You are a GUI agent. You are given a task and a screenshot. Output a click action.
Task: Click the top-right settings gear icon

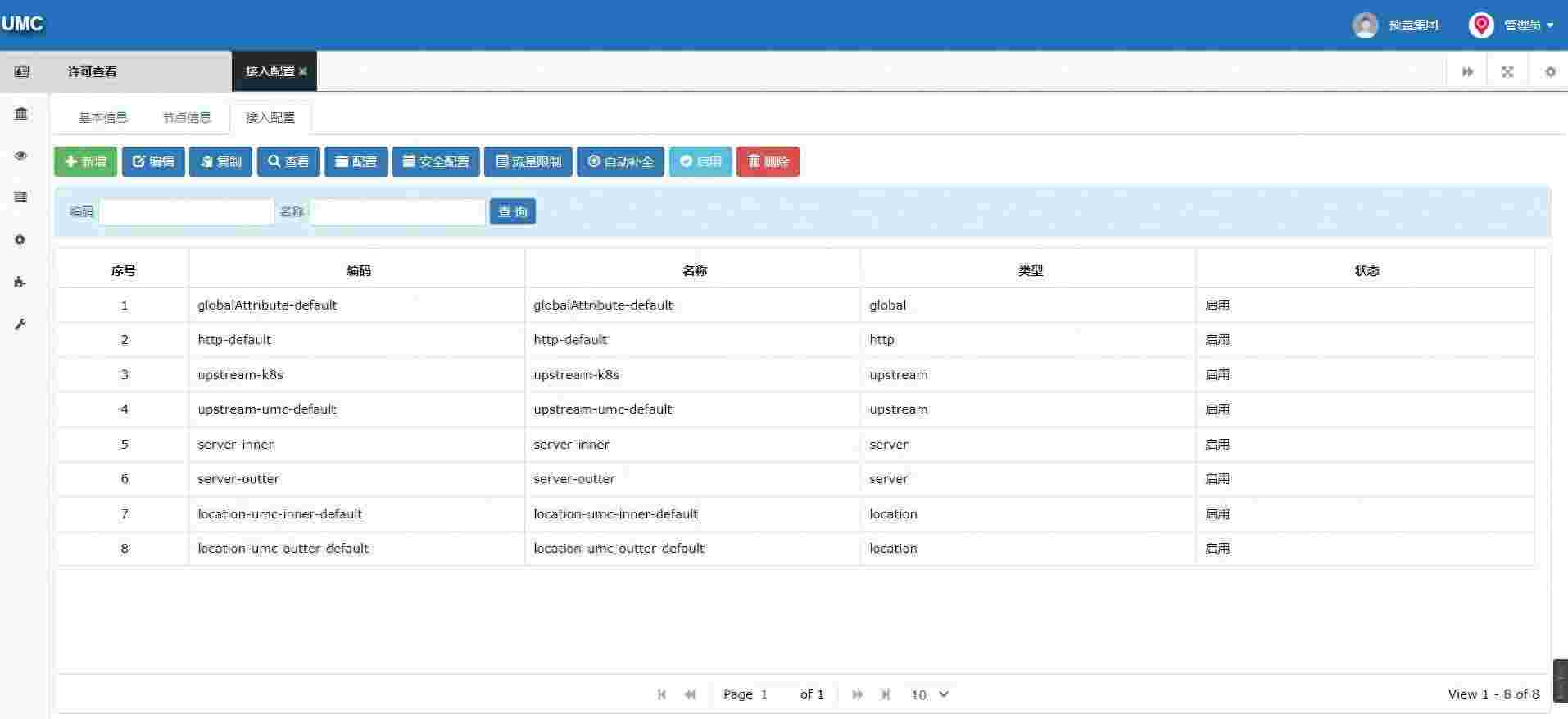click(1550, 72)
